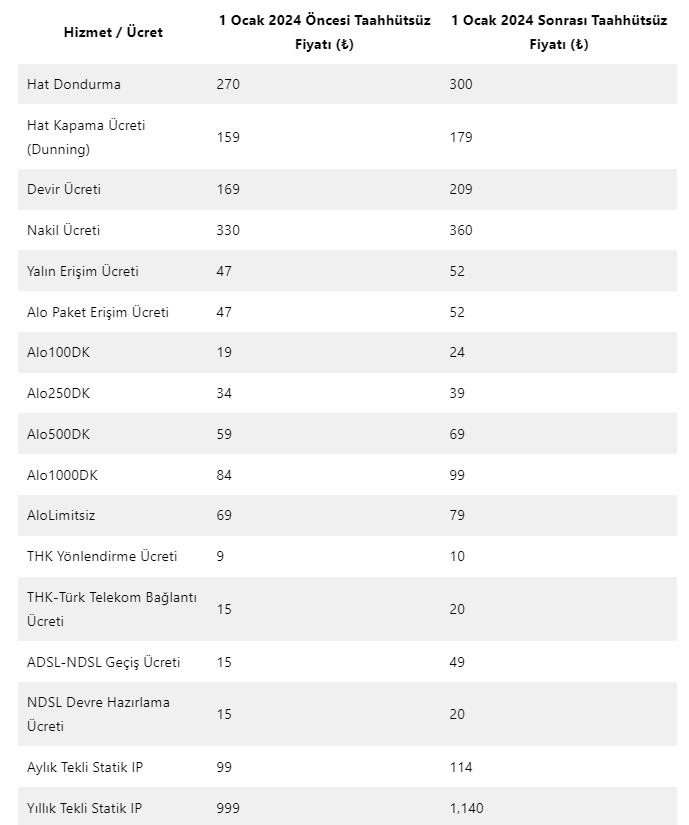The image size is (689, 825).
Task: Click the Alo250DK new price 39
Action: click(457, 393)
